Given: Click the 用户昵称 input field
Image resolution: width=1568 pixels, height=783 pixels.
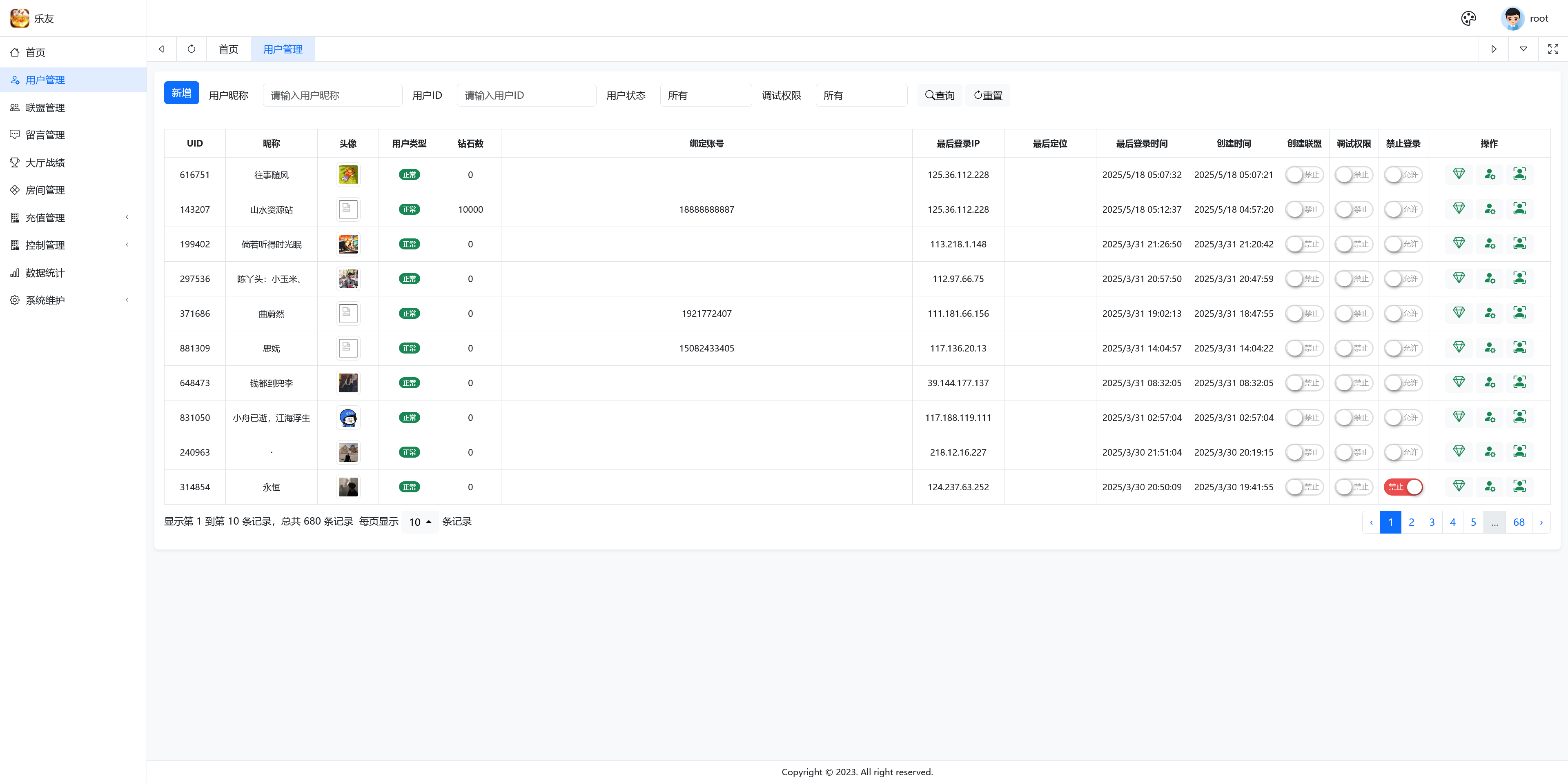Looking at the screenshot, I should coord(332,96).
